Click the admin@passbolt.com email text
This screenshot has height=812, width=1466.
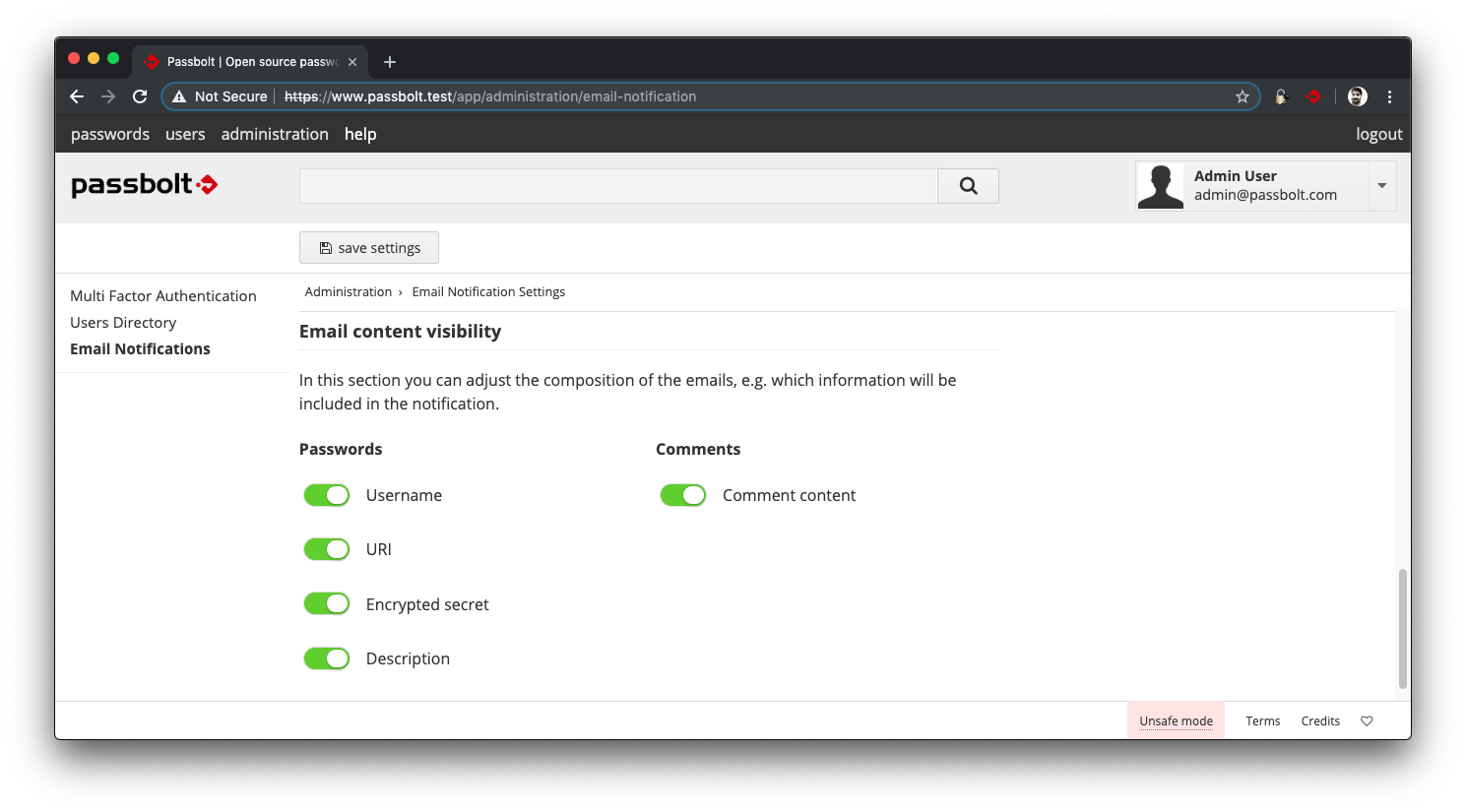(x=1265, y=195)
